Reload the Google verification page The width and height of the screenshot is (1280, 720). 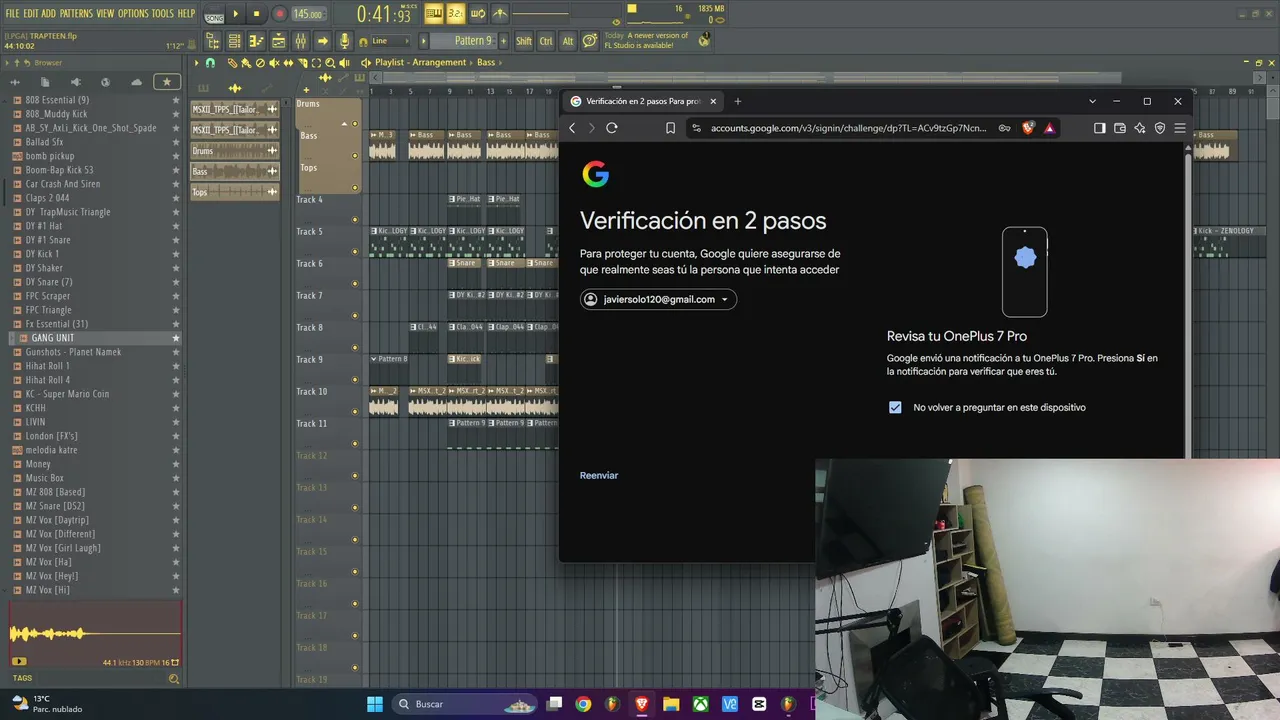(612, 128)
